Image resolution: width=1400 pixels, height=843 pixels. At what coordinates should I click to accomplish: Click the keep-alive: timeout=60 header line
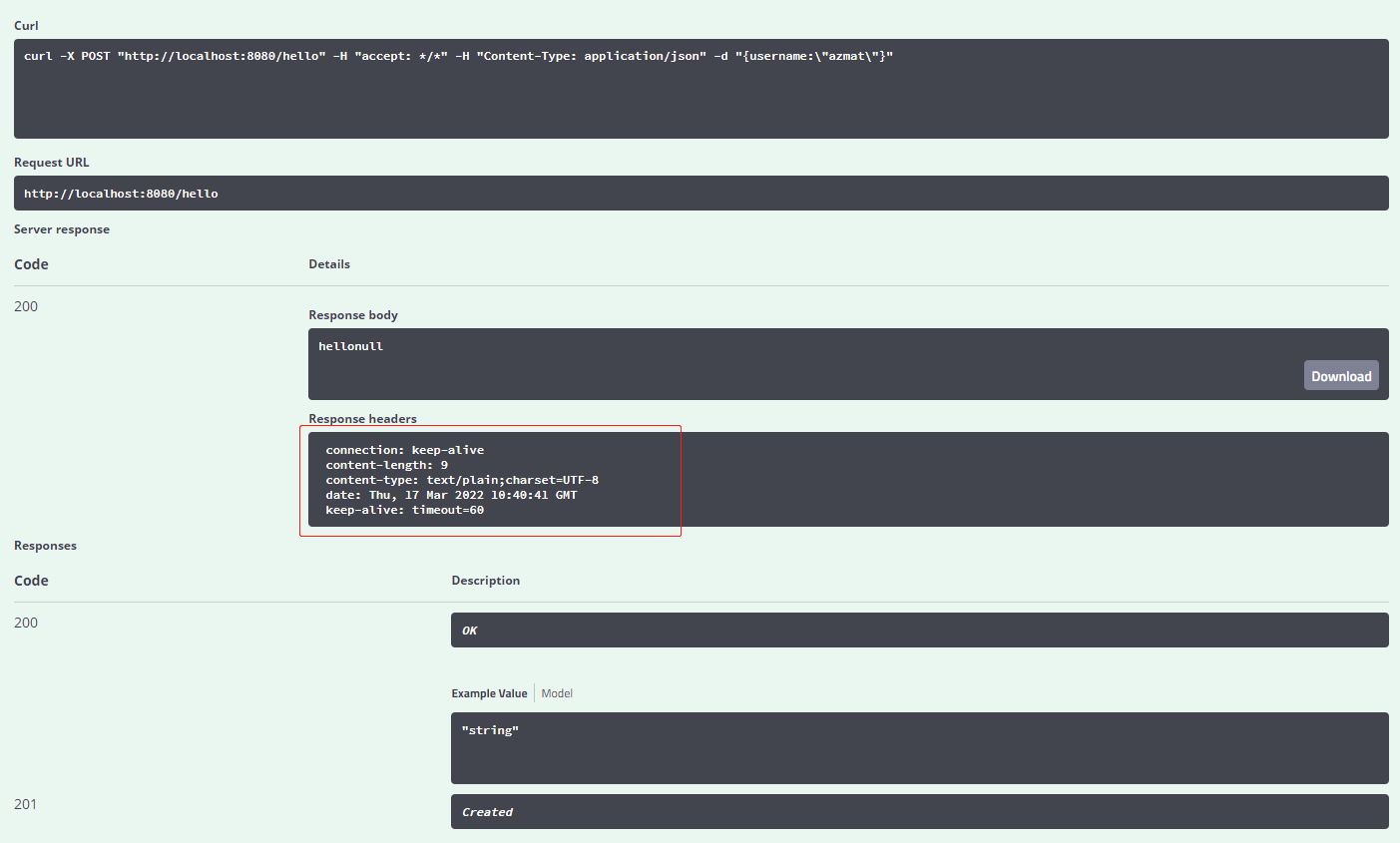tap(404, 510)
